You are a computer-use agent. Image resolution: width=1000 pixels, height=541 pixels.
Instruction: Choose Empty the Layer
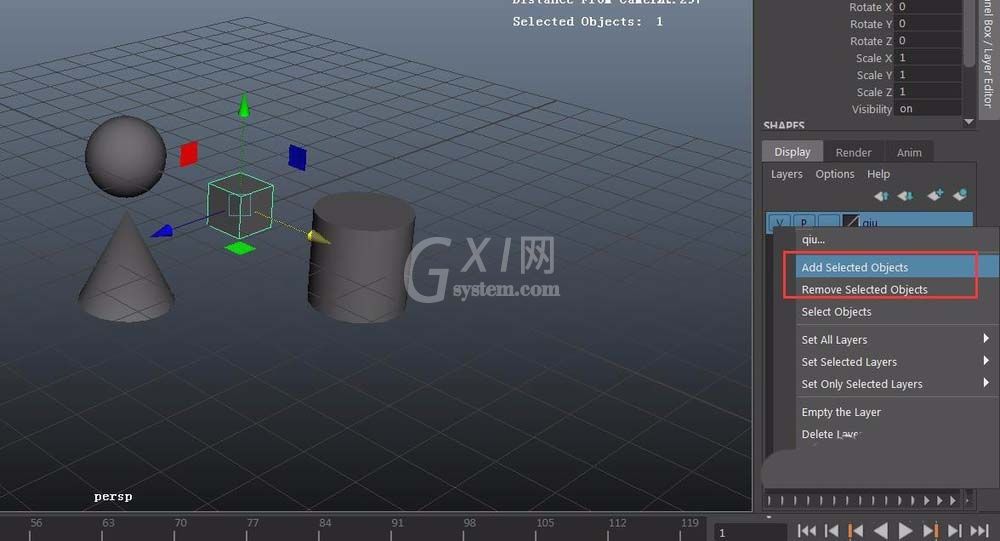click(x=896, y=412)
